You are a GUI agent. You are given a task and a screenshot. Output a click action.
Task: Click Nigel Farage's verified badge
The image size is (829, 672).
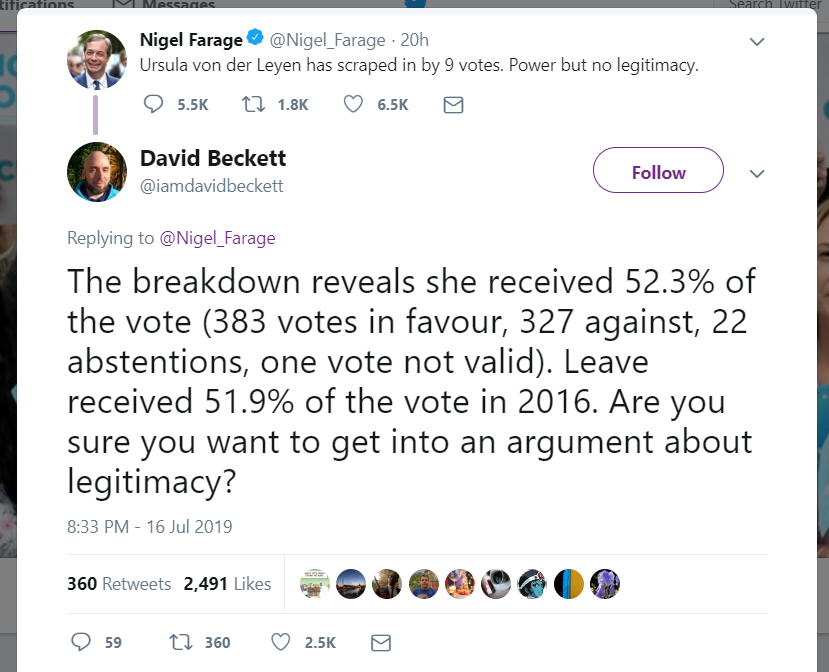(256, 40)
